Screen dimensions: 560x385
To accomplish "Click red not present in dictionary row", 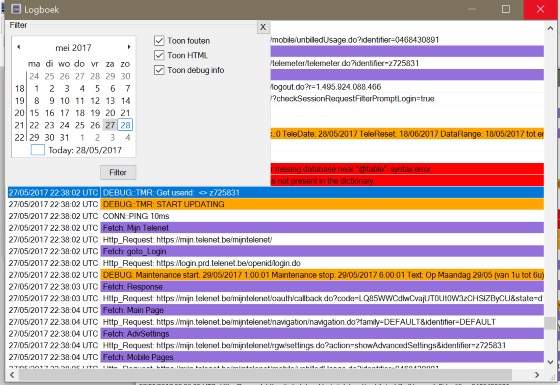I will pos(407,181).
